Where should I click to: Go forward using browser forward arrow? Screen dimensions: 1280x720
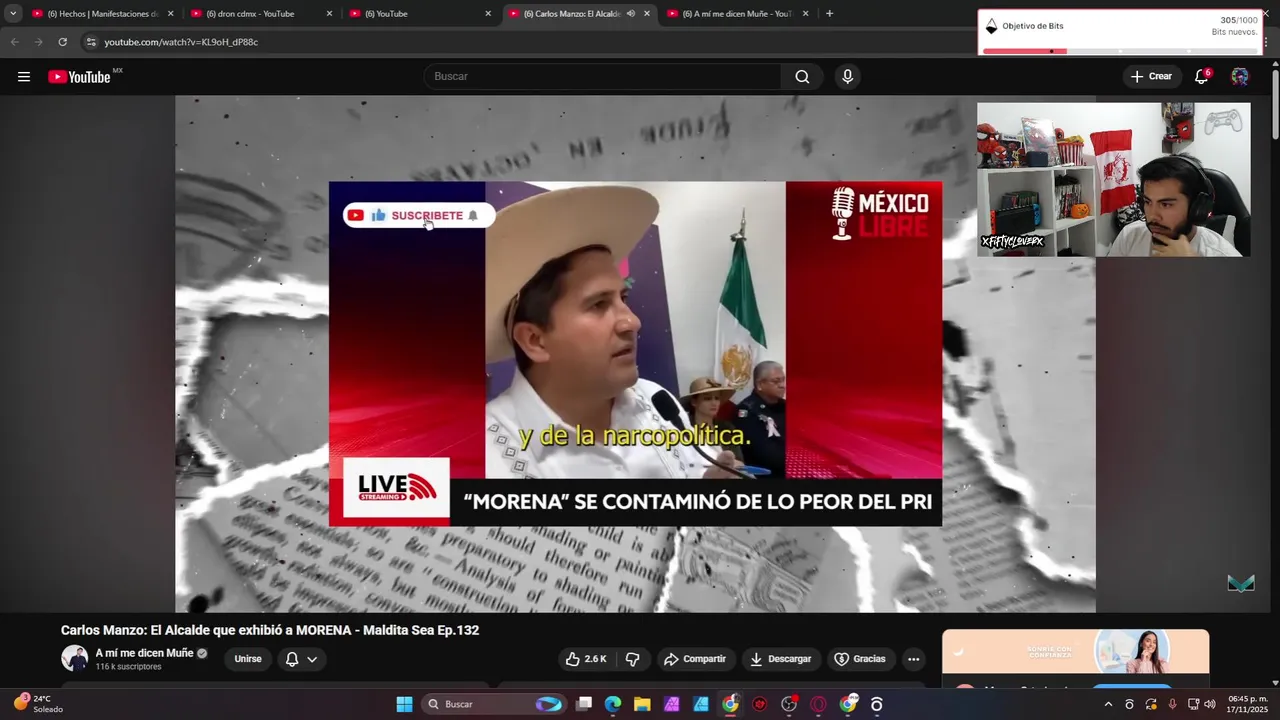coord(38,42)
